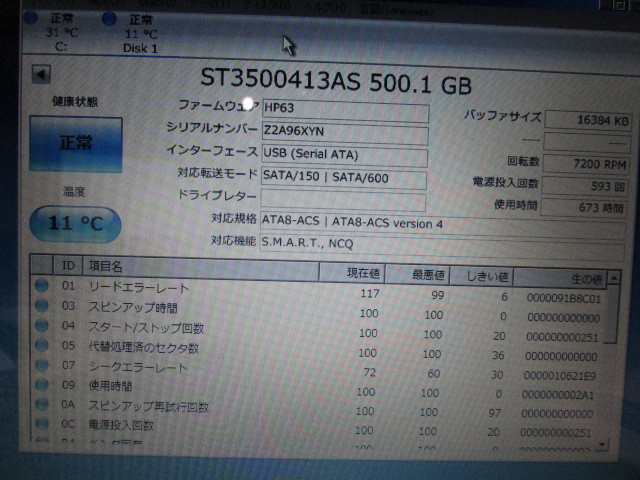Click the firmware field showing HP63
The height and width of the screenshot is (480, 640).
(x=345, y=110)
